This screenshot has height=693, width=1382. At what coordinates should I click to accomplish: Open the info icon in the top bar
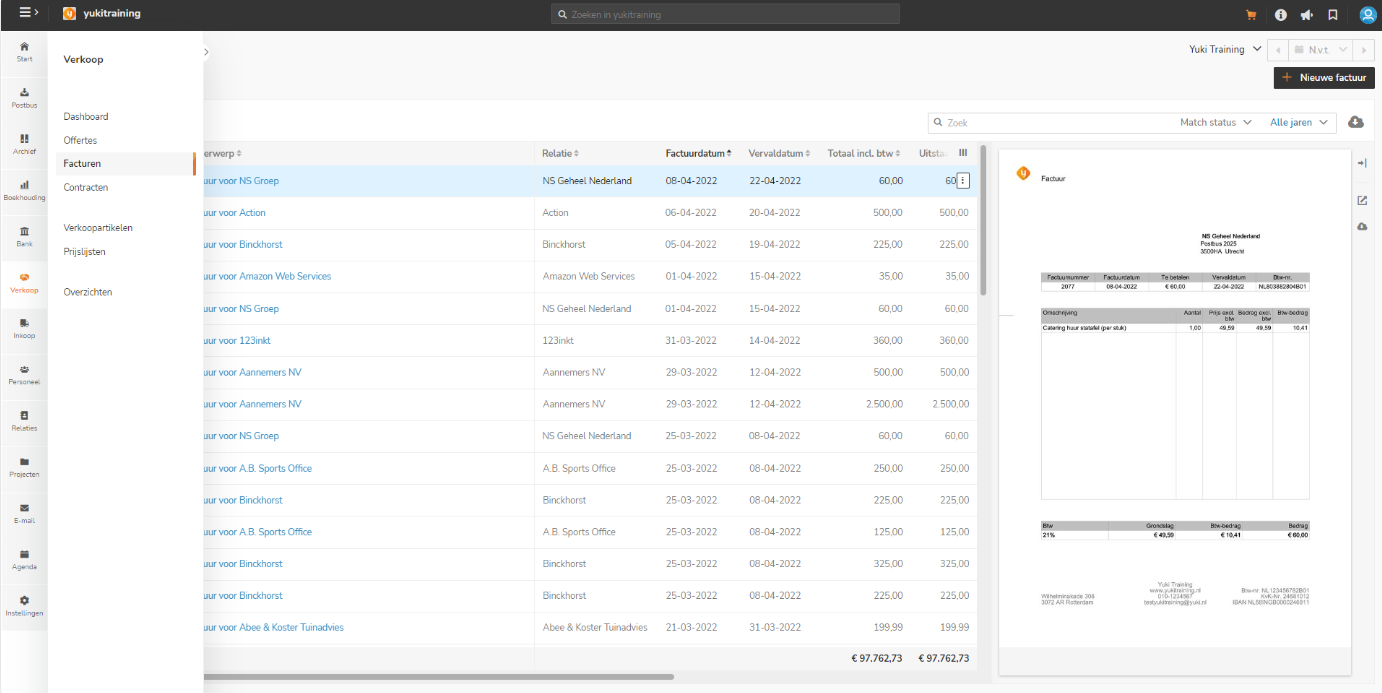click(x=1281, y=15)
